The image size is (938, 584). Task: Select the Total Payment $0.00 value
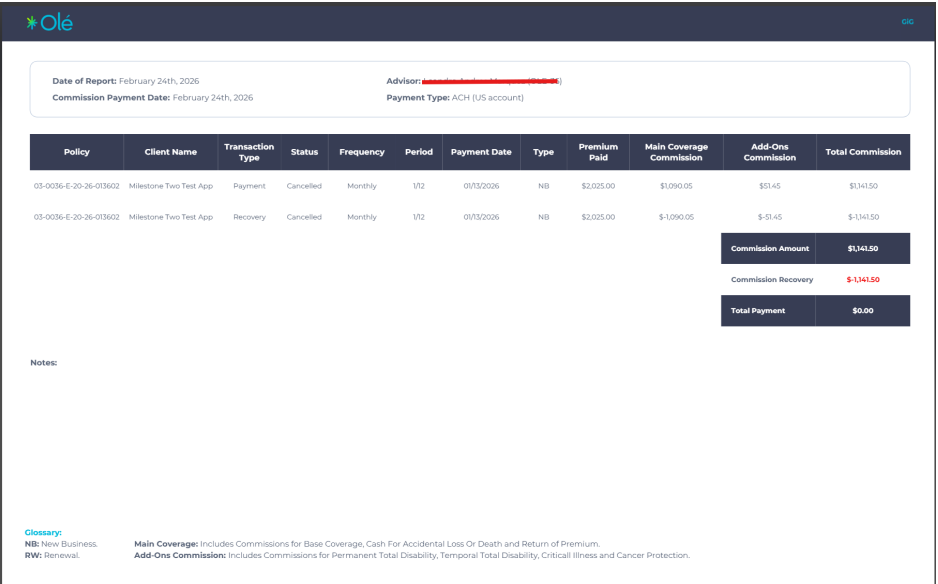862,311
